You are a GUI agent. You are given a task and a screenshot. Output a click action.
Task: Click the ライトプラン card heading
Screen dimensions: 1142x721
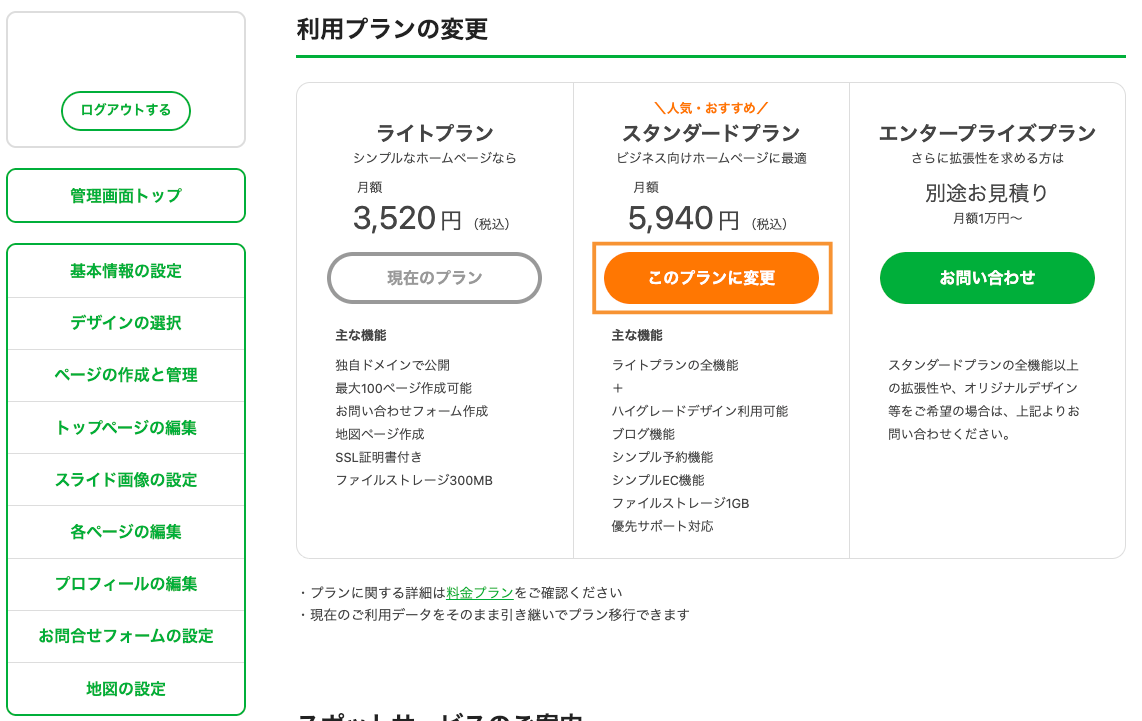coord(434,132)
